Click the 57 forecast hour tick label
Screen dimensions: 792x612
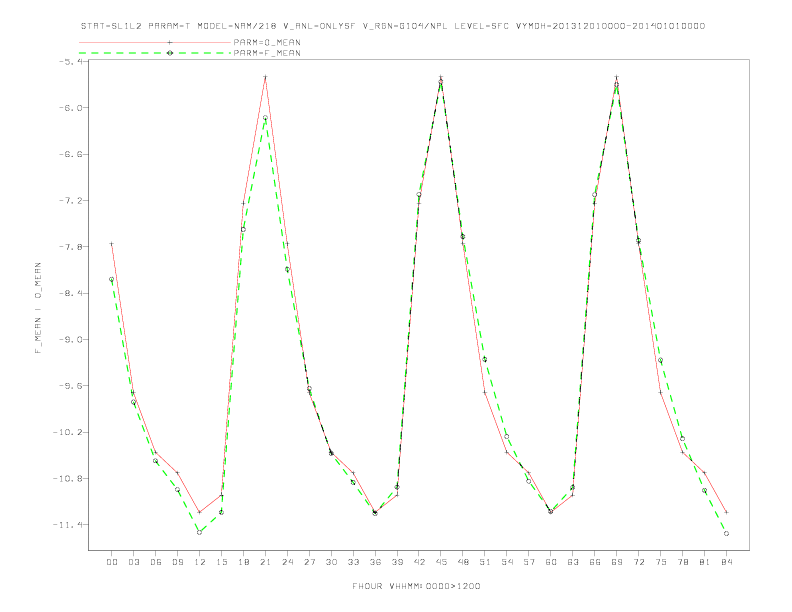click(x=529, y=562)
